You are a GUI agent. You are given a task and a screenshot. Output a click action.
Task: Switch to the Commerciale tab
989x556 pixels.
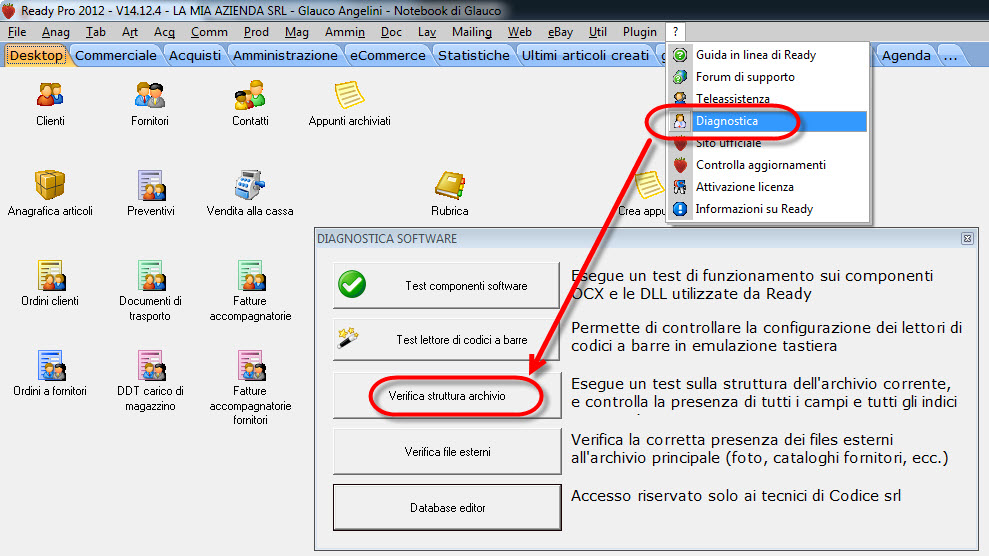click(115, 55)
